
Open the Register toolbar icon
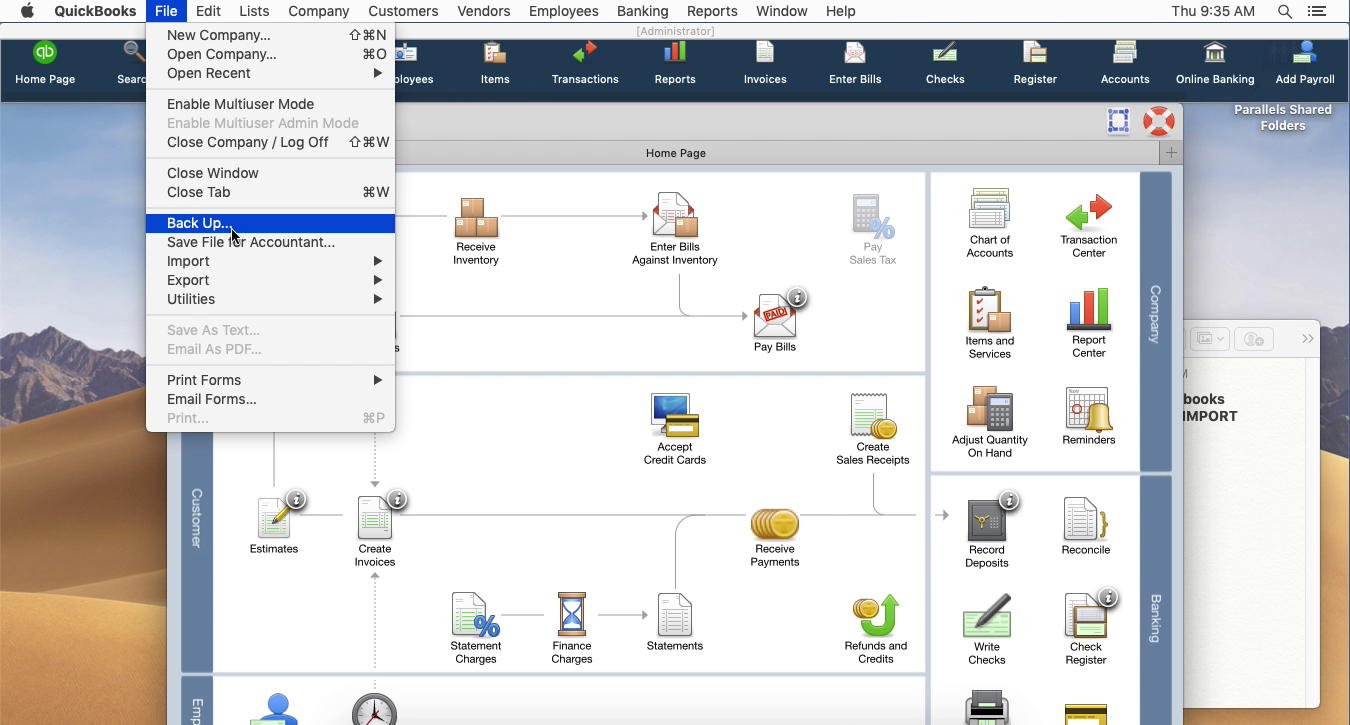pos(1035,62)
